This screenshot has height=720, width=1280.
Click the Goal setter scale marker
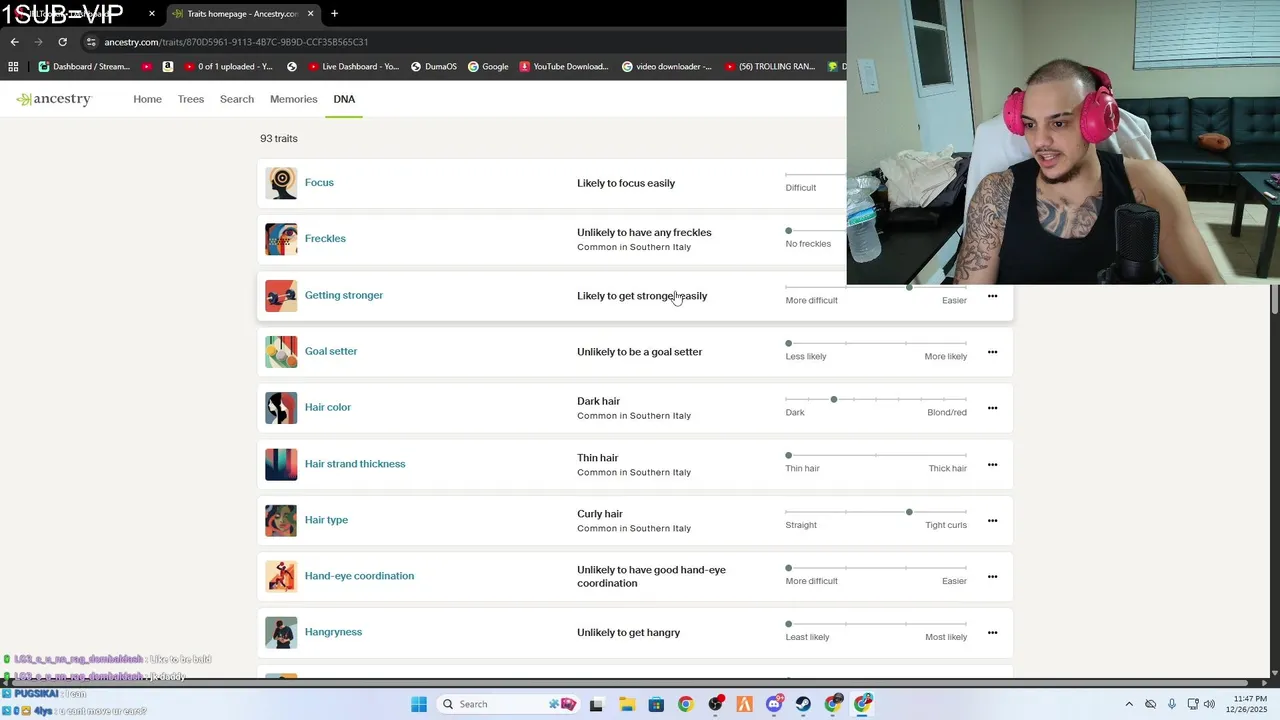[788, 343]
